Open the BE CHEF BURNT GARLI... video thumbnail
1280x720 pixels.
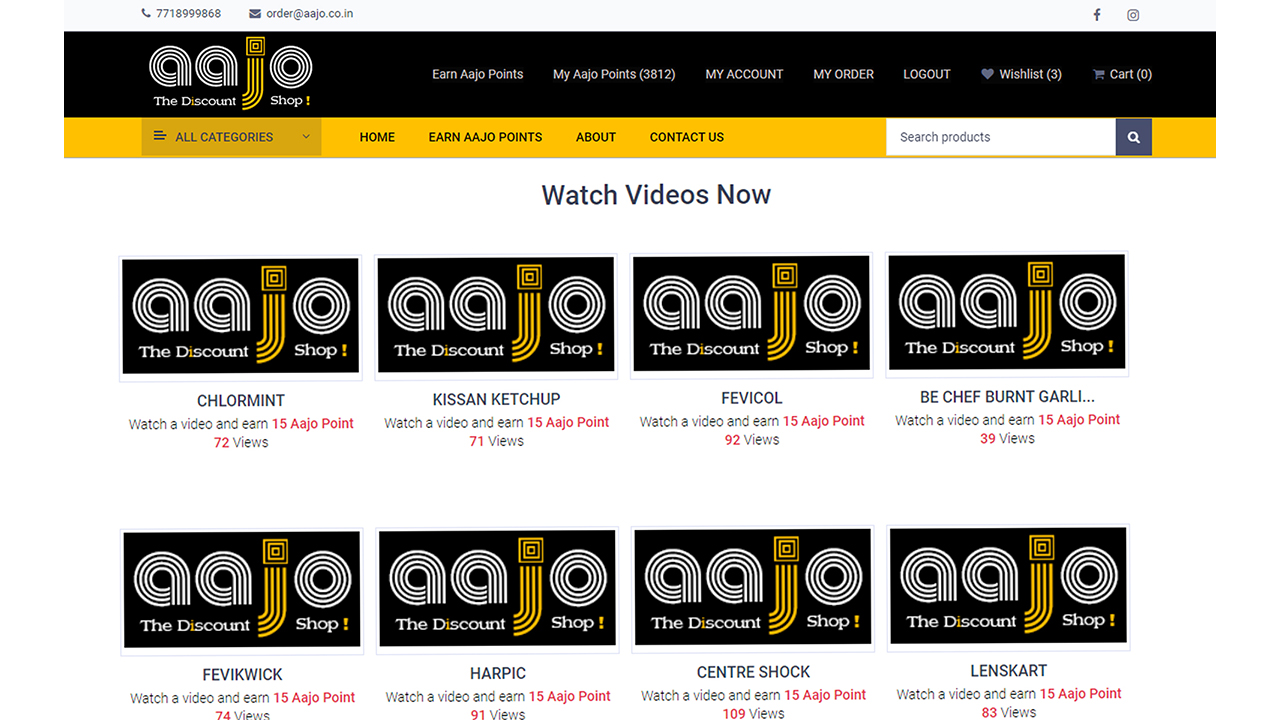pos(1007,314)
